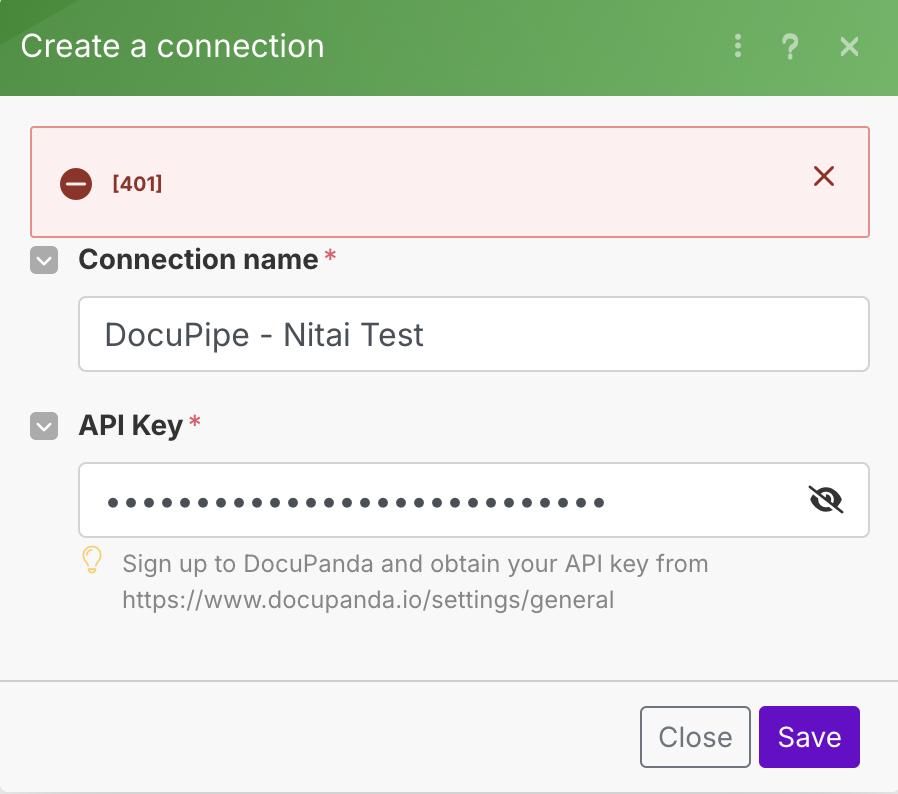Edit the Connection name input field
The image size is (898, 794).
[x=474, y=334]
